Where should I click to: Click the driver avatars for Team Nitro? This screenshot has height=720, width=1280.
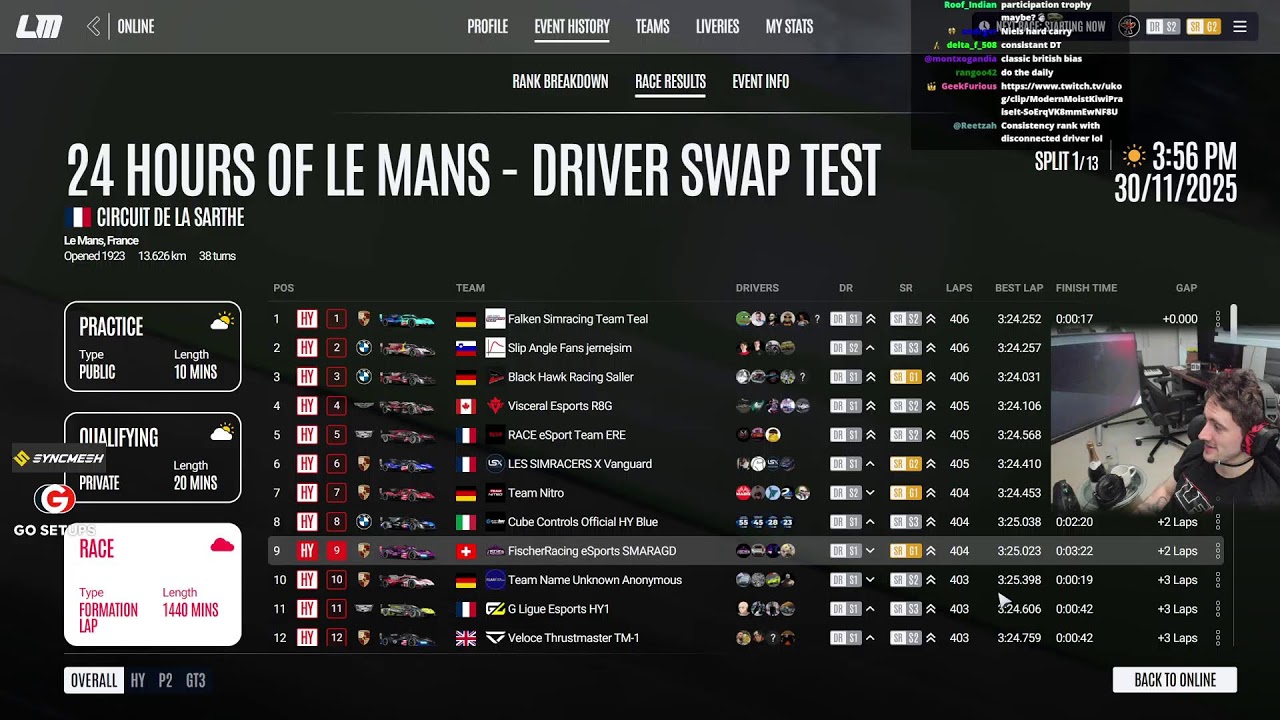click(x=773, y=493)
